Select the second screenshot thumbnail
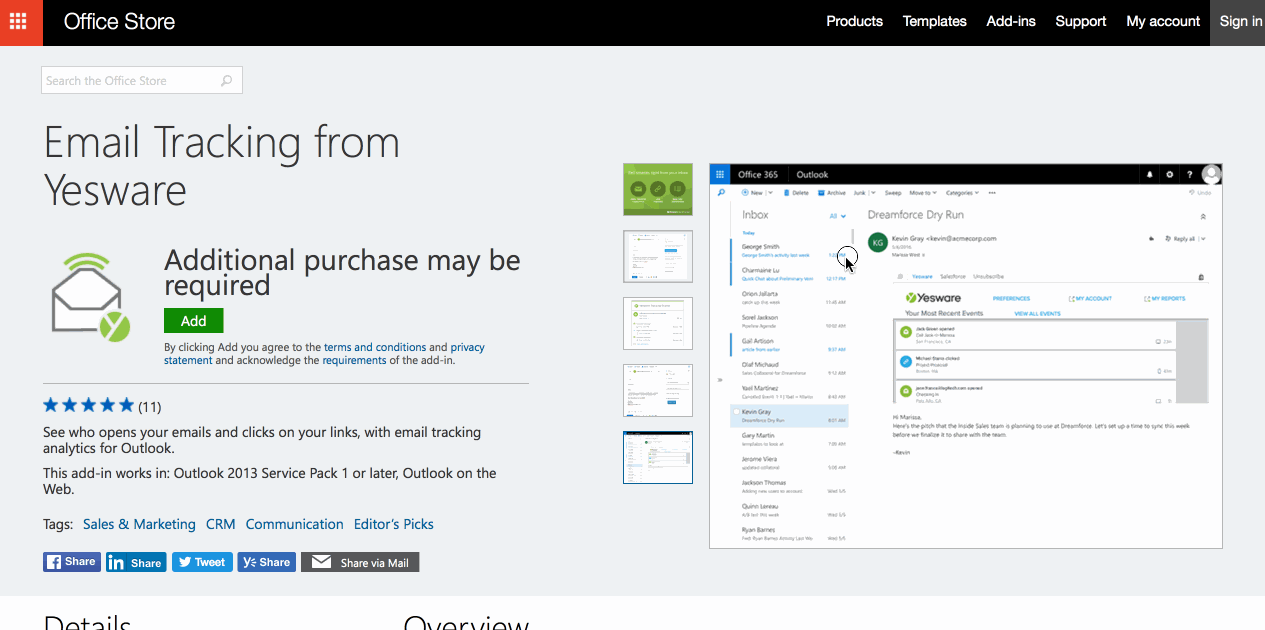The image size is (1265, 630). 658,257
